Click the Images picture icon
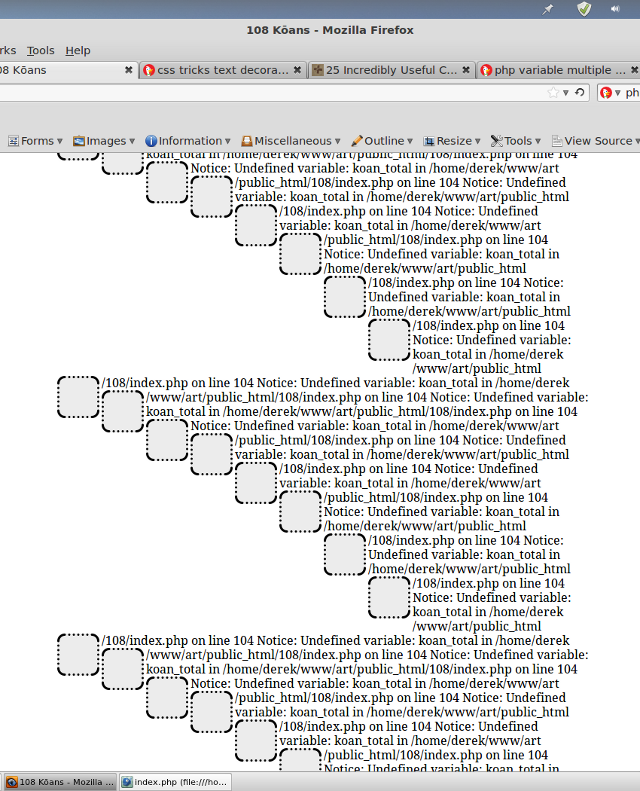This screenshot has width=640, height=791. click(79, 141)
